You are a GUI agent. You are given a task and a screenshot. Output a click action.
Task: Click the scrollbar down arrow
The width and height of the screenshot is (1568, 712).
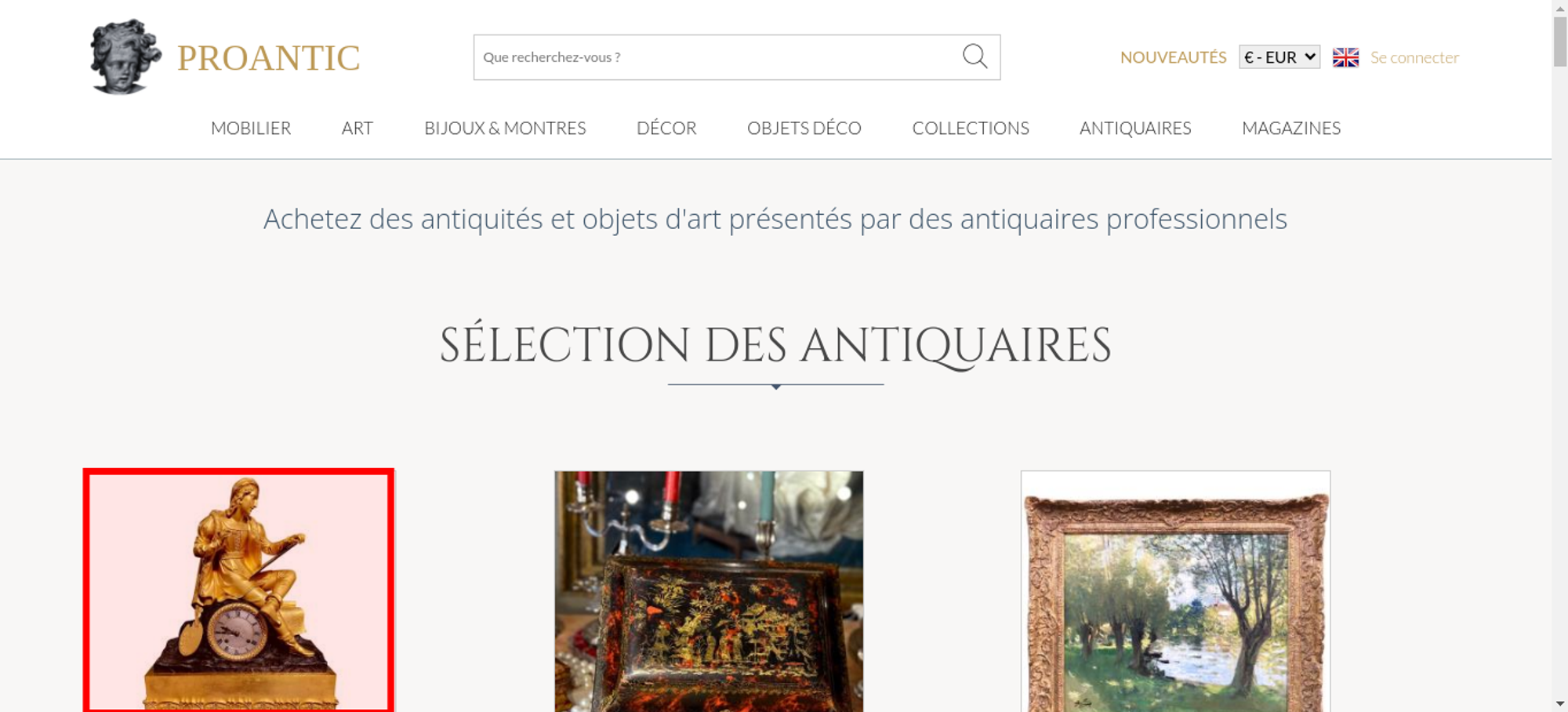tap(1560, 703)
